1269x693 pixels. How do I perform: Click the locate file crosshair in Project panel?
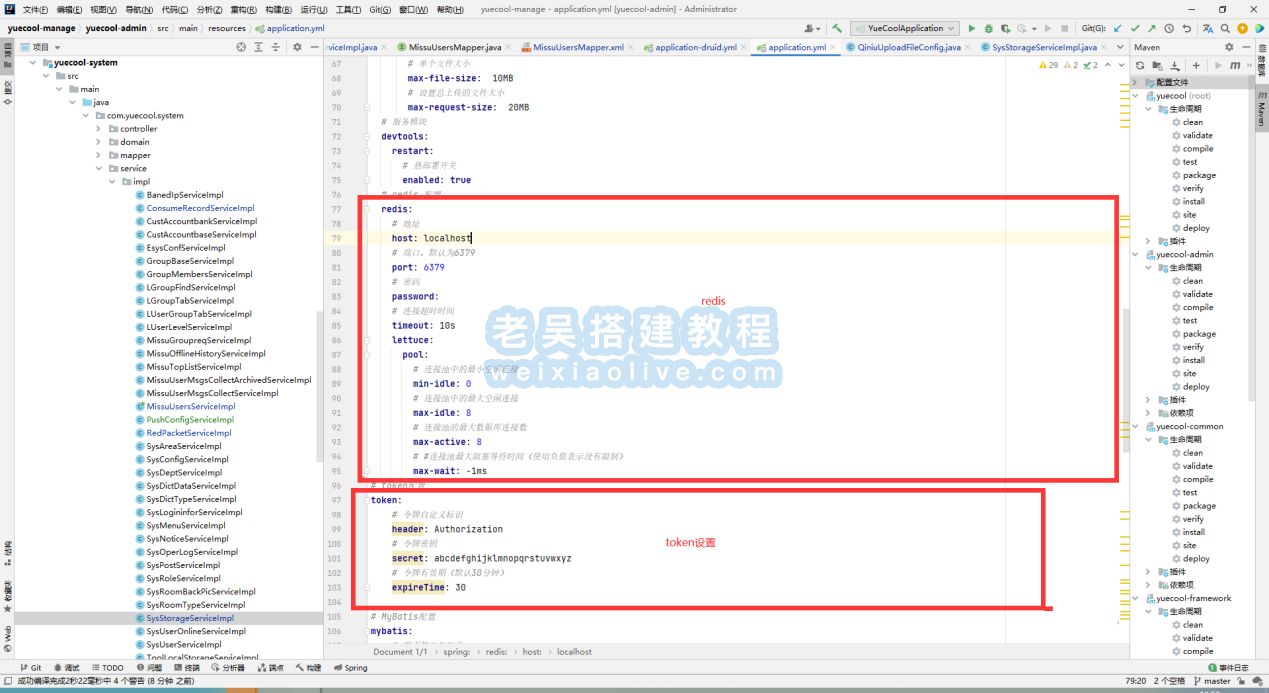(x=241, y=47)
